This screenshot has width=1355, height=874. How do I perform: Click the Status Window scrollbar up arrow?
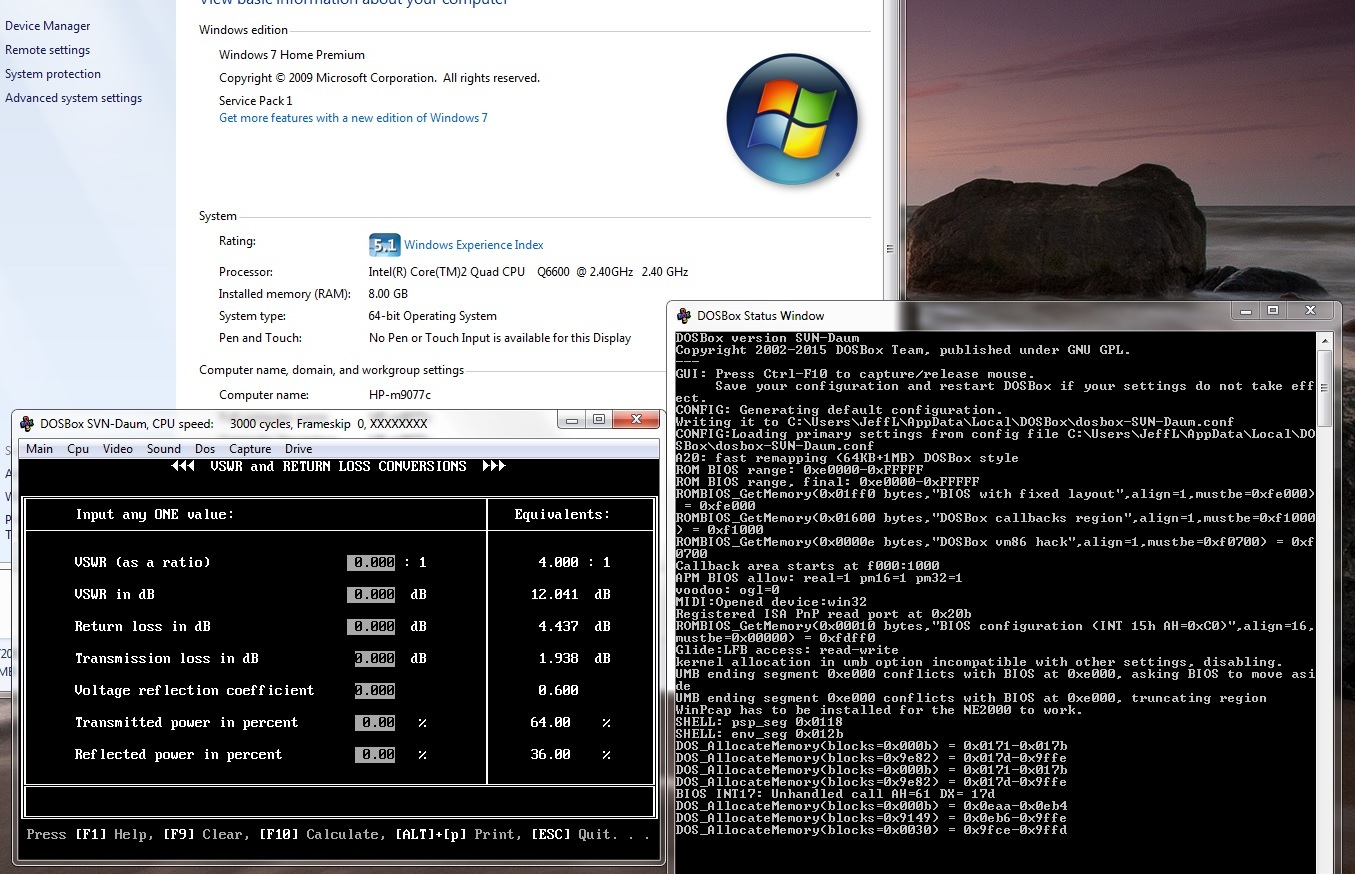(1325, 342)
